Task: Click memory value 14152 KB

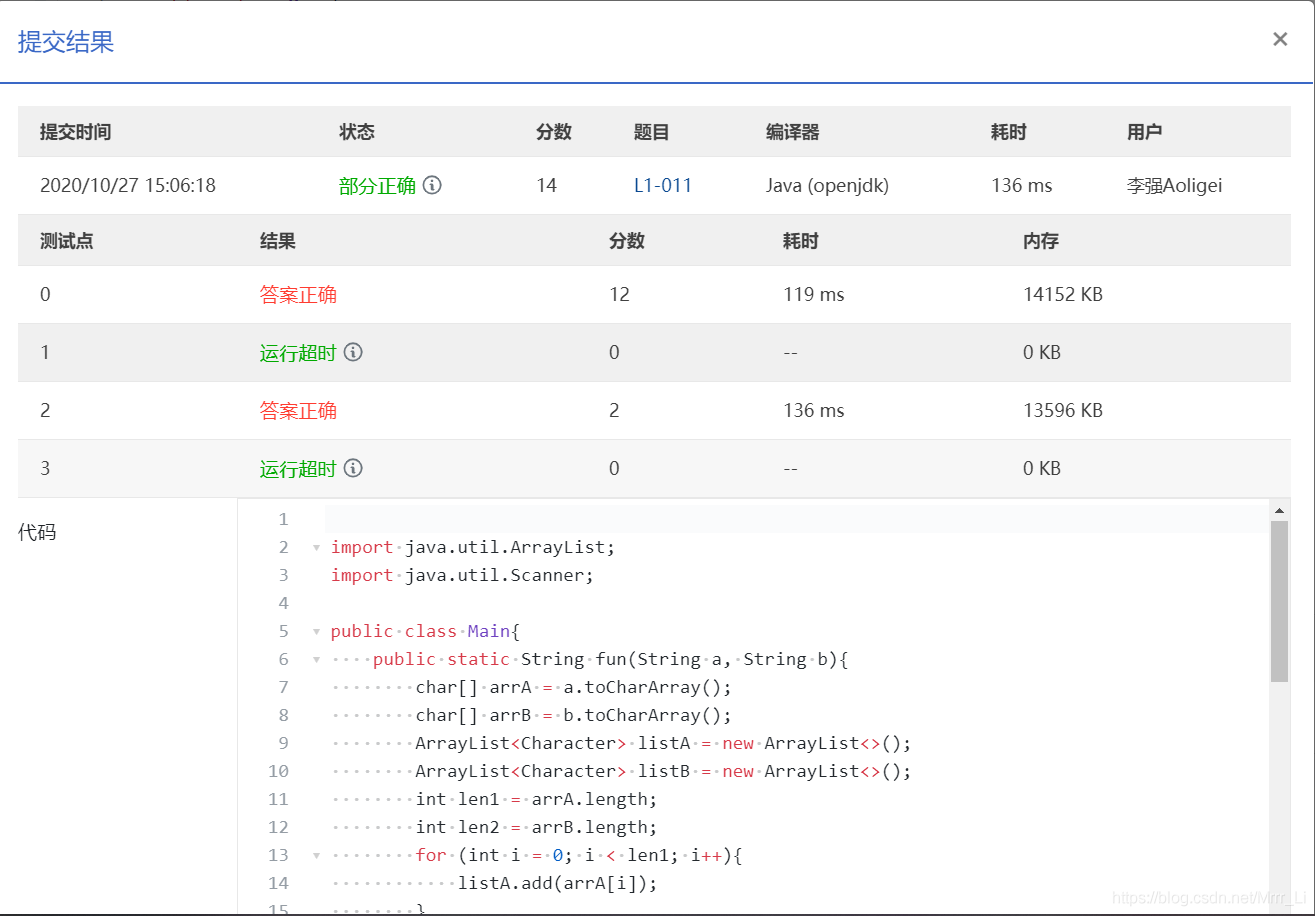Action: coord(1063,294)
